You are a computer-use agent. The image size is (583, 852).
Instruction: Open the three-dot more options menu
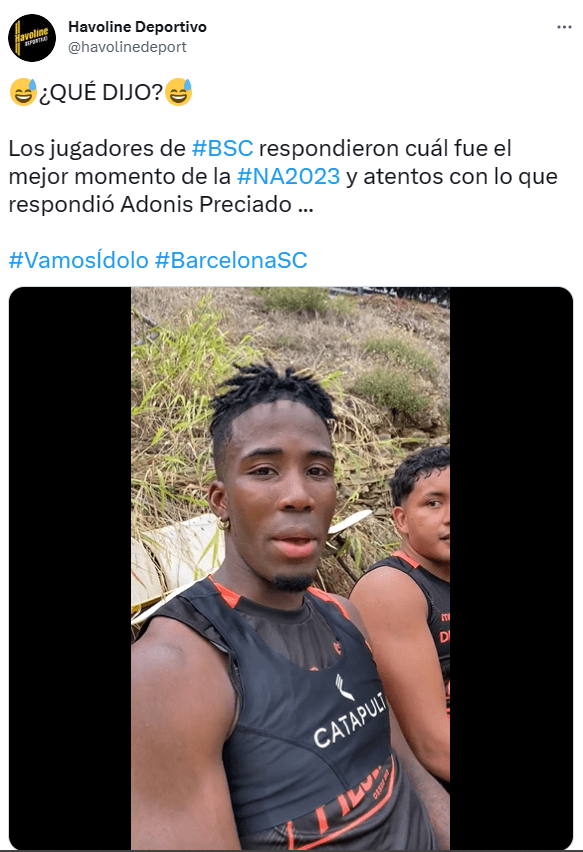coord(564,27)
